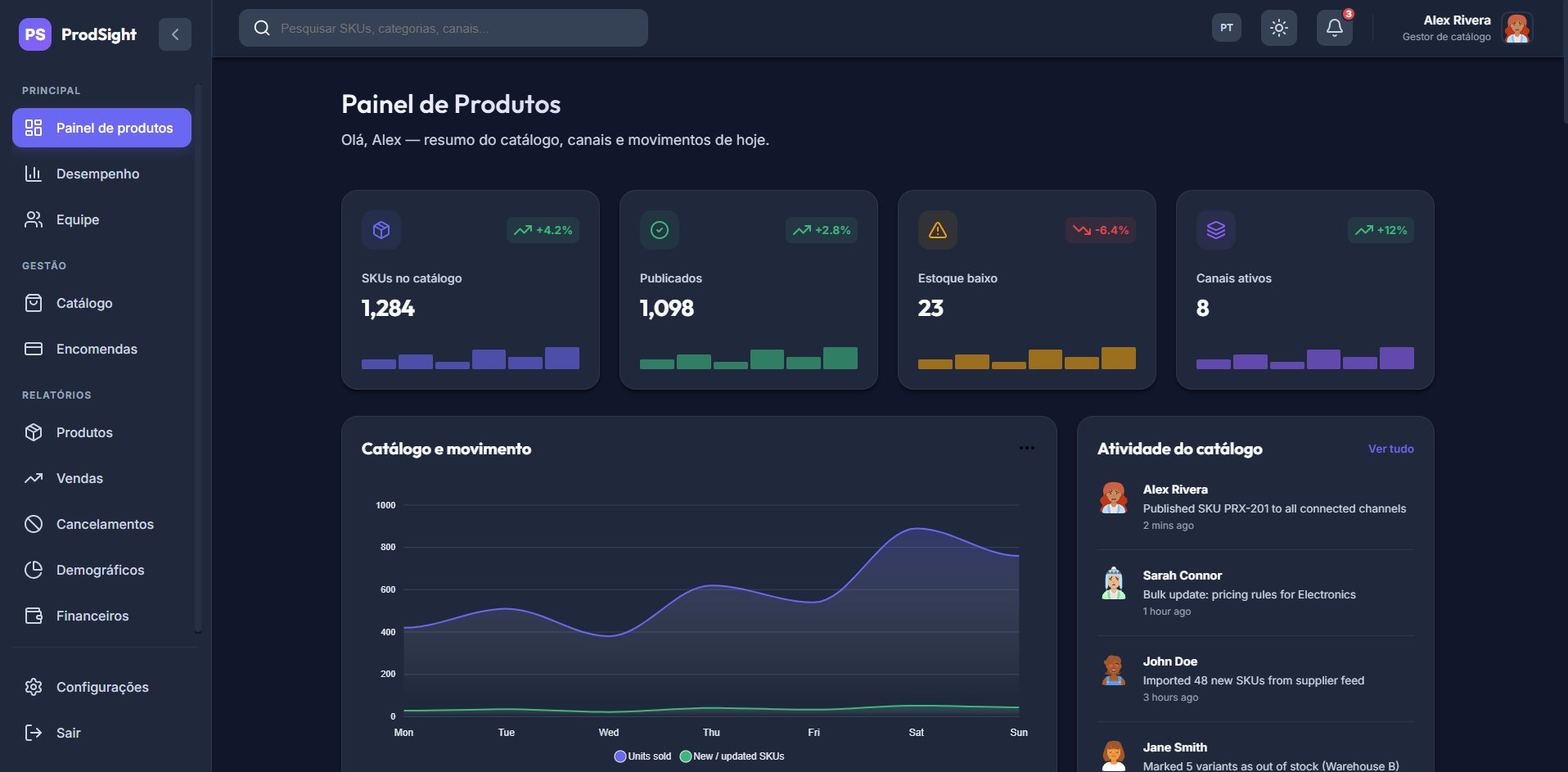Image resolution: width=1568 pixels, height=772 pixels.
Task: Click the +4.2% trend badge
Action: tap(543, 230)
